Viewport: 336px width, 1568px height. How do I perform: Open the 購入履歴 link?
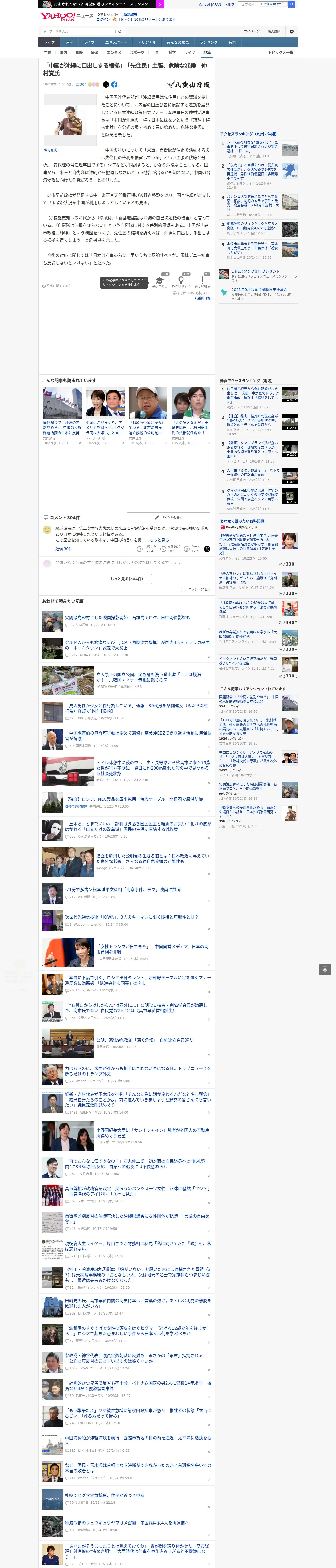tap(274, 32)
